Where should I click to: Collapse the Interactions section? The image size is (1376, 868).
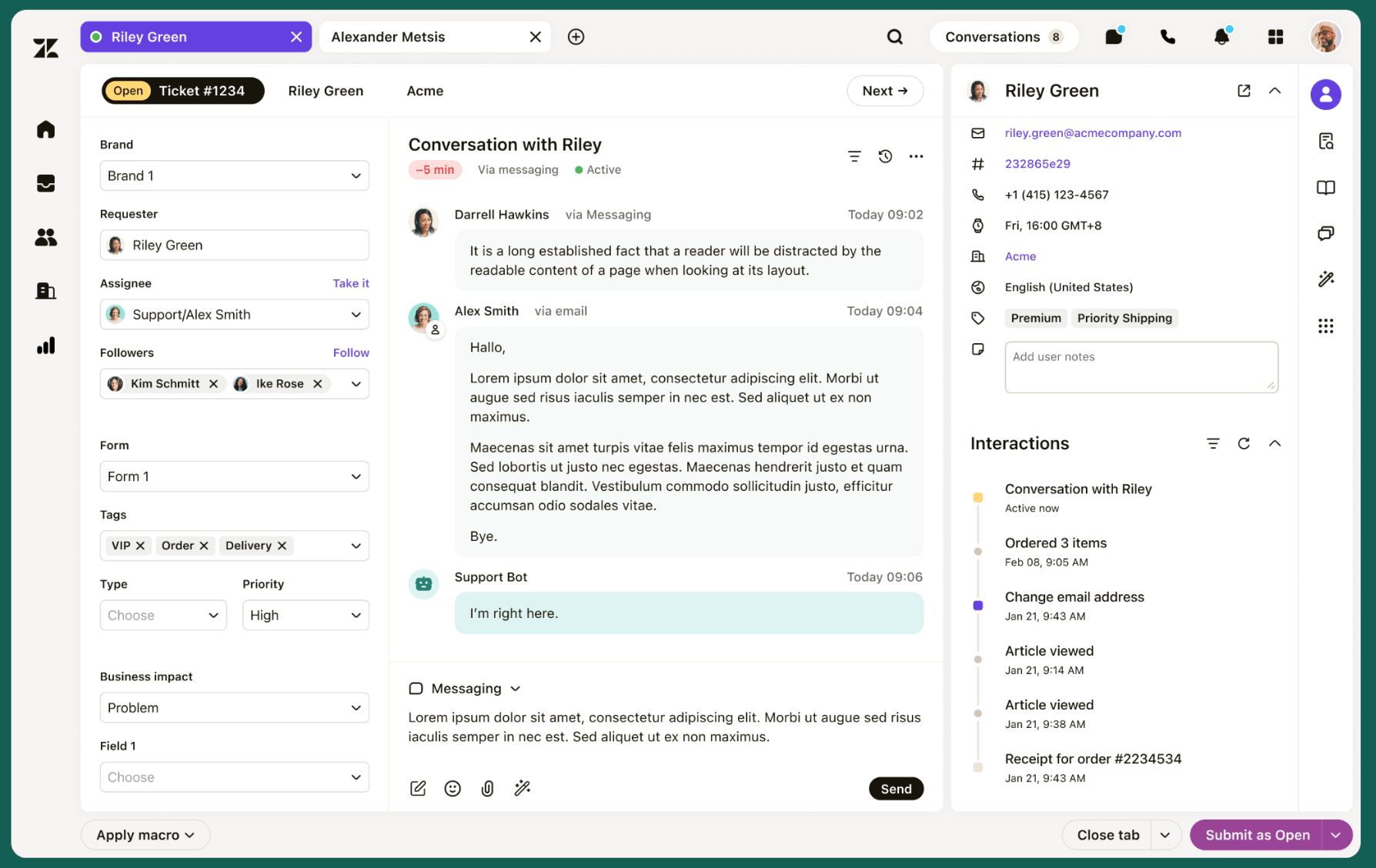(x=1274, y=443)
